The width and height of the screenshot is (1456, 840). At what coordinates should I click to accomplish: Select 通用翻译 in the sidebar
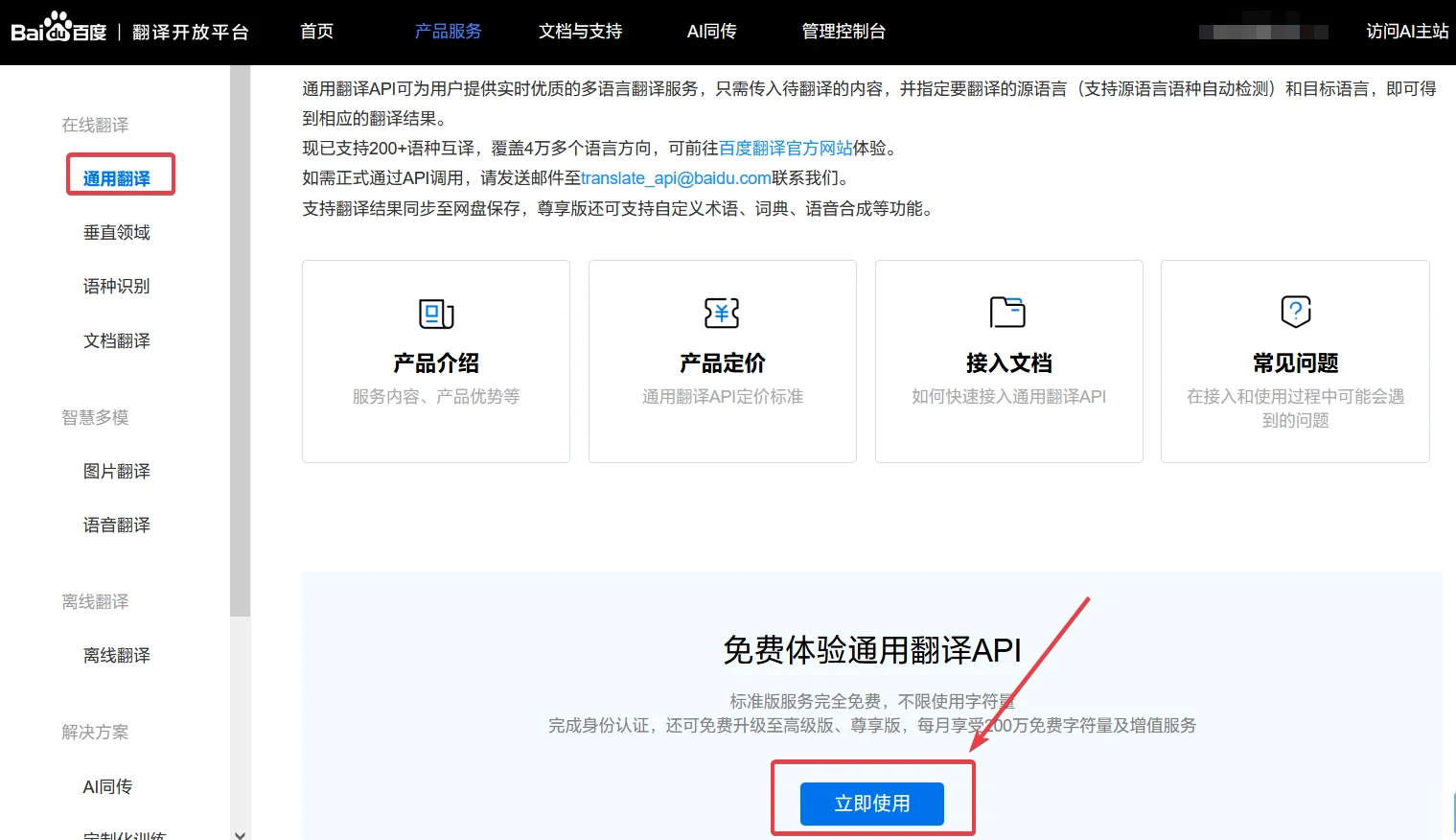[x=117, y=178]
